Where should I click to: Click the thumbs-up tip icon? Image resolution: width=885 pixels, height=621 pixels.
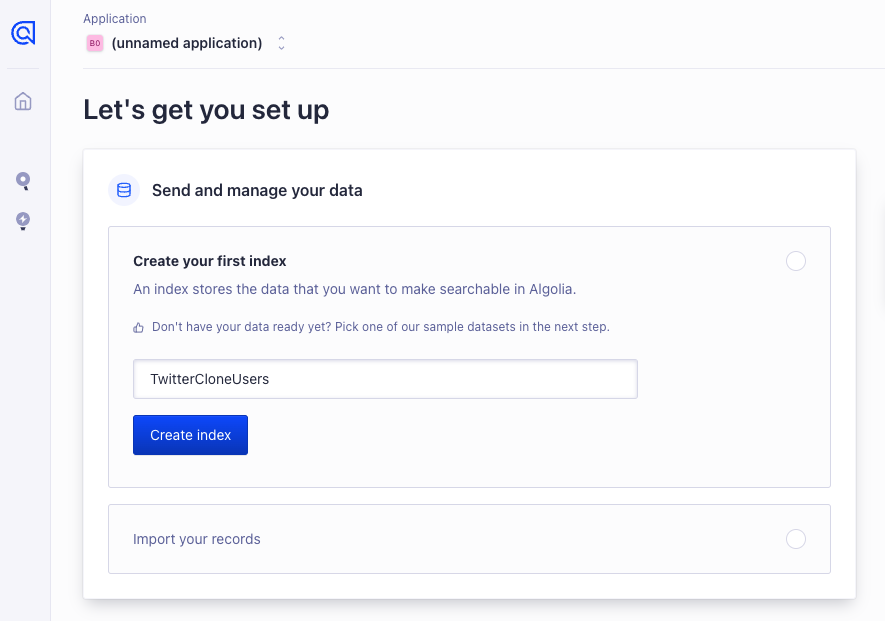click(x=139, y=327)
